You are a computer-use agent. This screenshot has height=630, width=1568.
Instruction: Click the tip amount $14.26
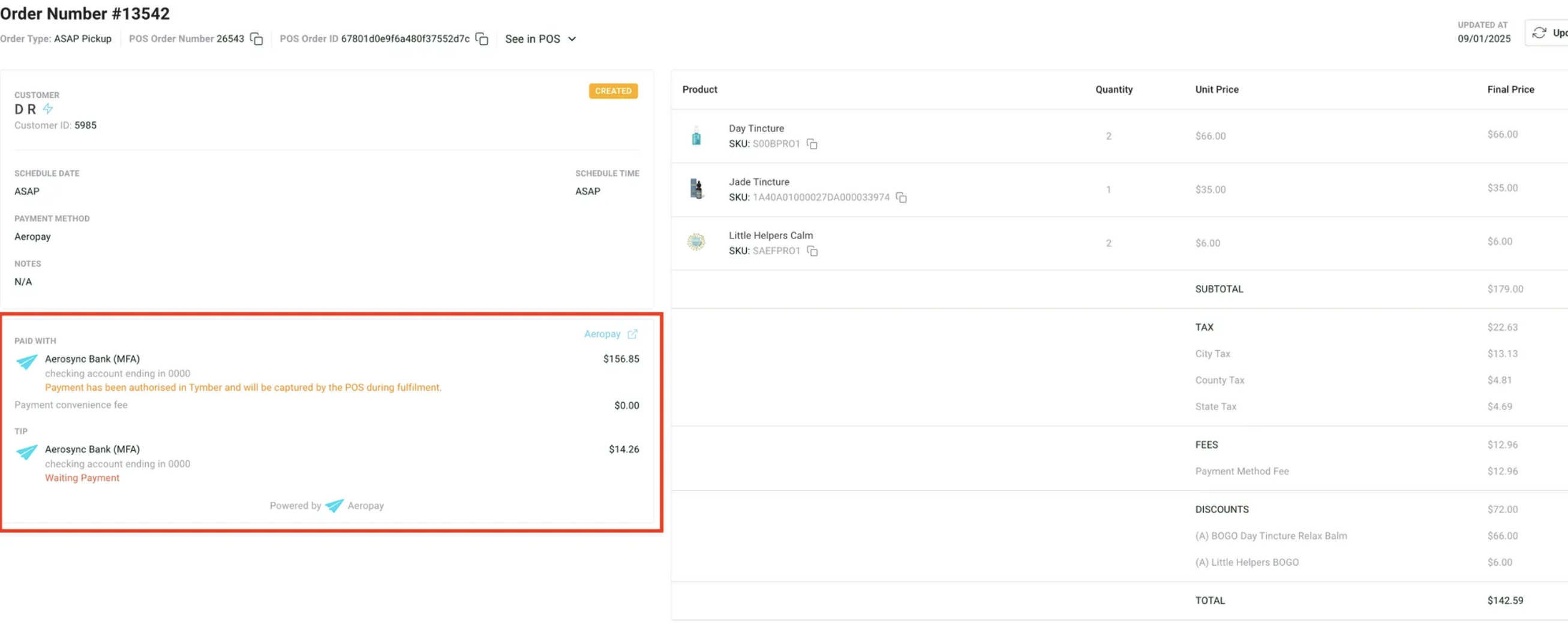click(x=624, y=450)
